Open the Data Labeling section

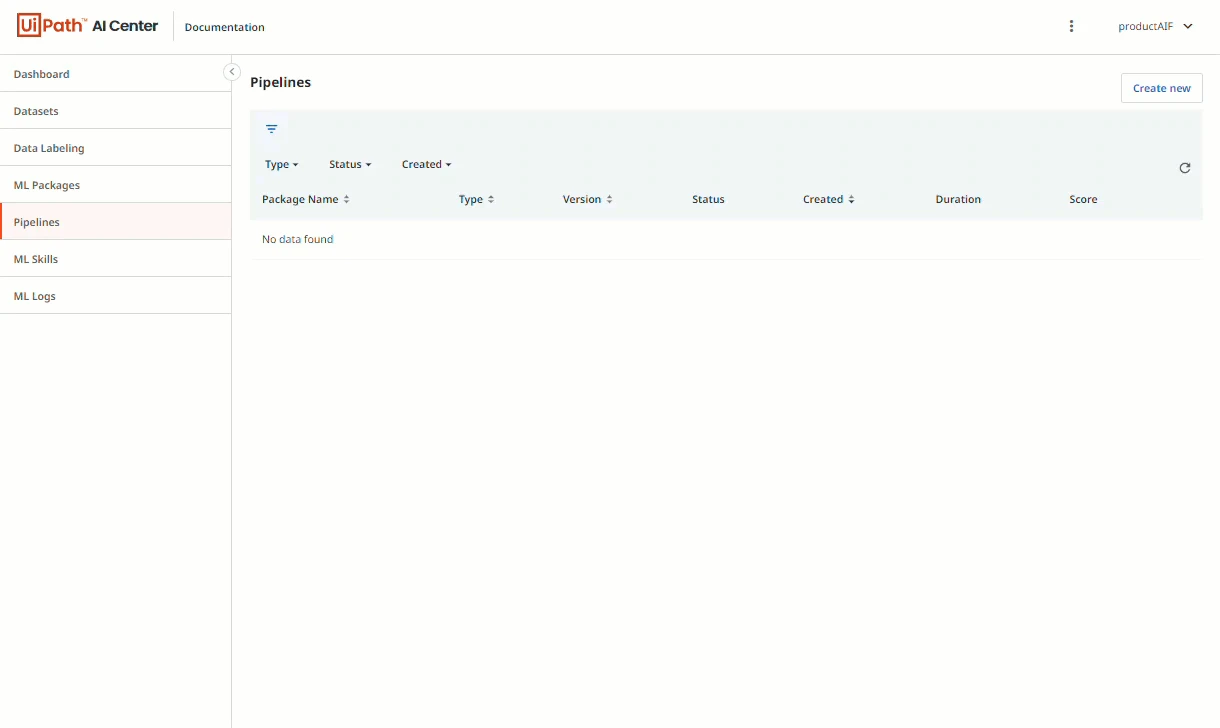[x=115, y=148]
